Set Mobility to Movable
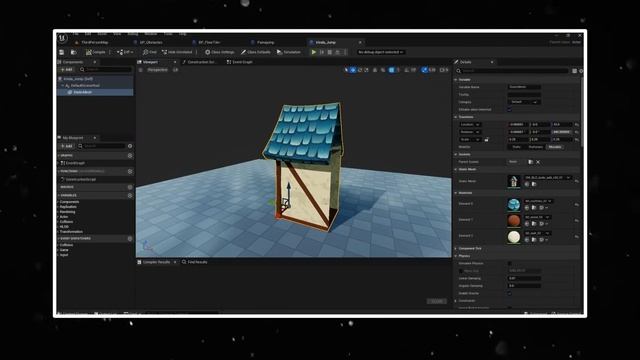 point(555,147)
